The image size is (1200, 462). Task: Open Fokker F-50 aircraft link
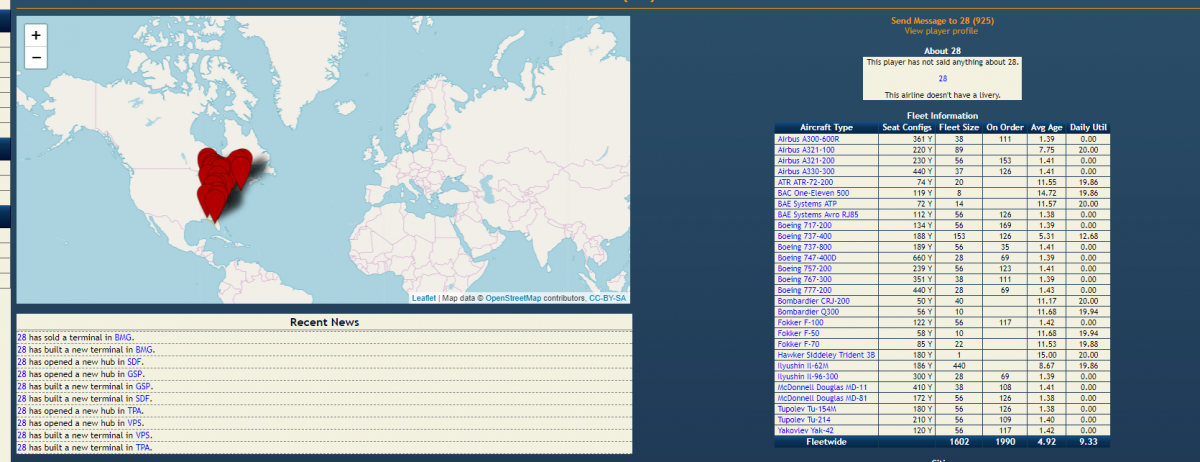[796, 334]
